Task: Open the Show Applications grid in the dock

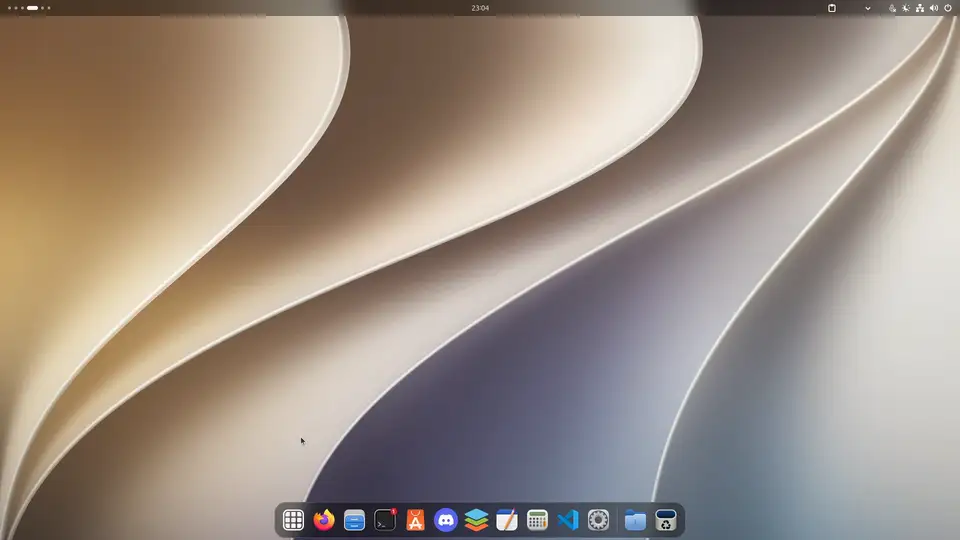Action: pos(293,520)
